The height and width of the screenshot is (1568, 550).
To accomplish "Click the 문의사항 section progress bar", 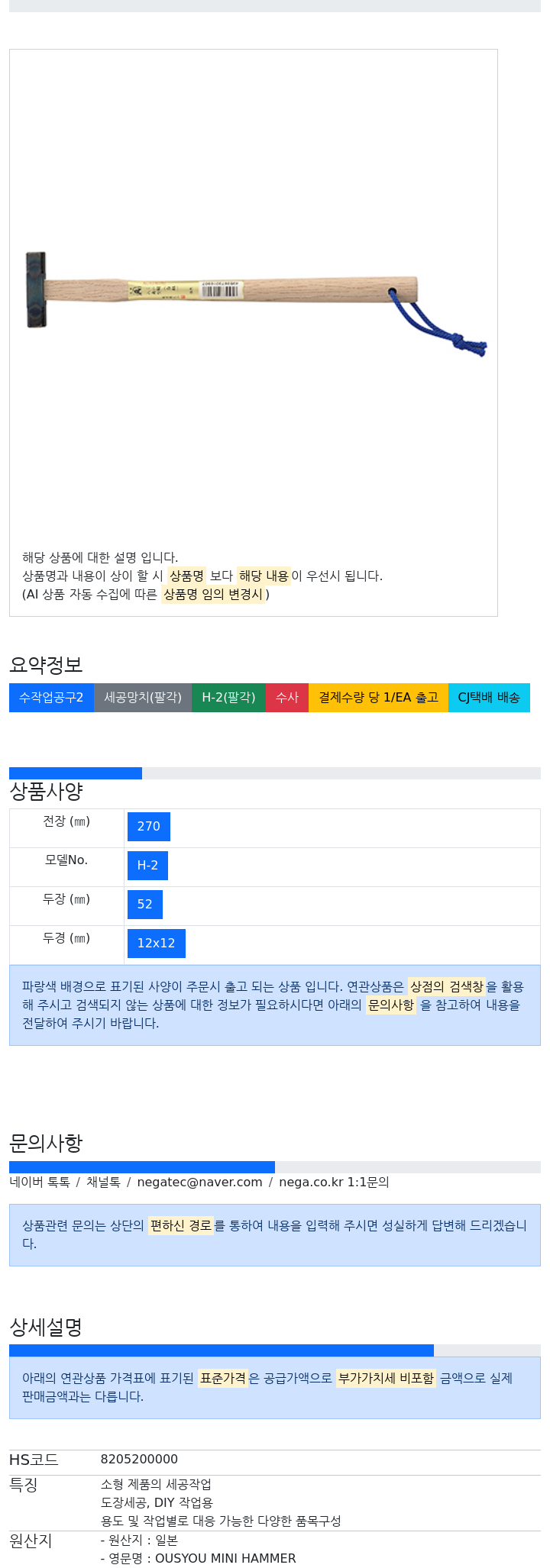I will (x=142, y=1167).
